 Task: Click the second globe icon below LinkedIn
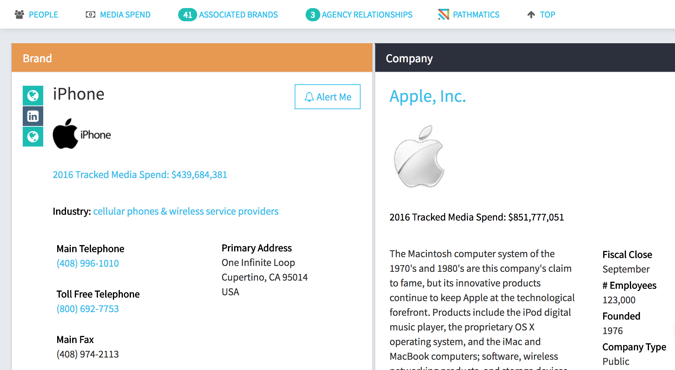click(x=33, y=137)
